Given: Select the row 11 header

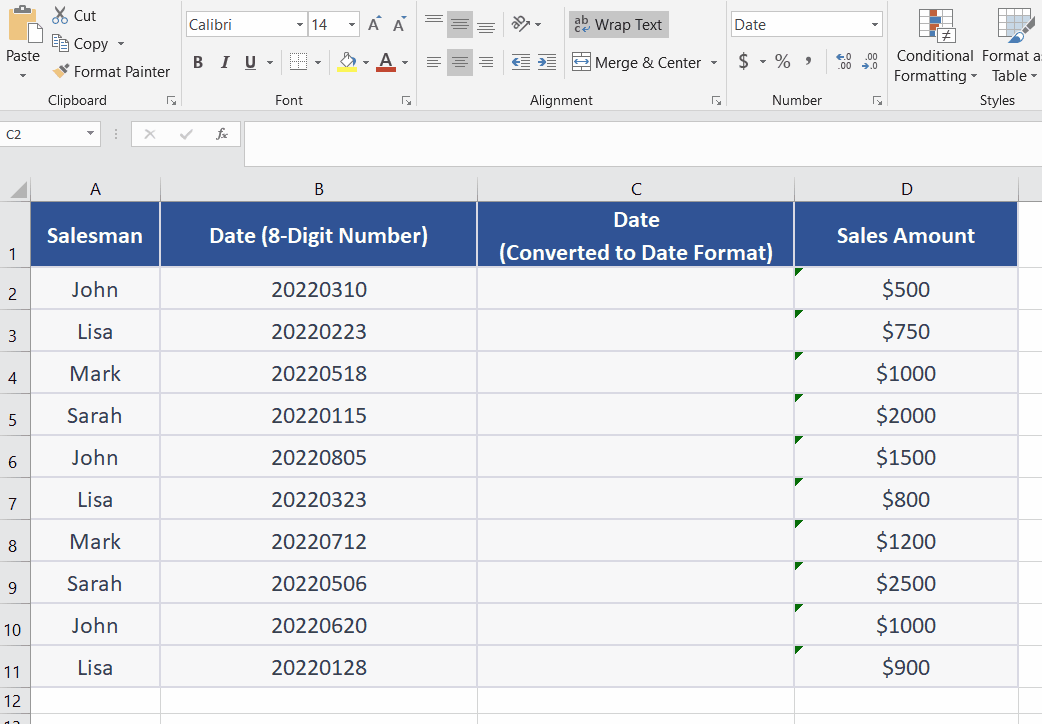Looking at the screenshot, I should coord(13,667).
